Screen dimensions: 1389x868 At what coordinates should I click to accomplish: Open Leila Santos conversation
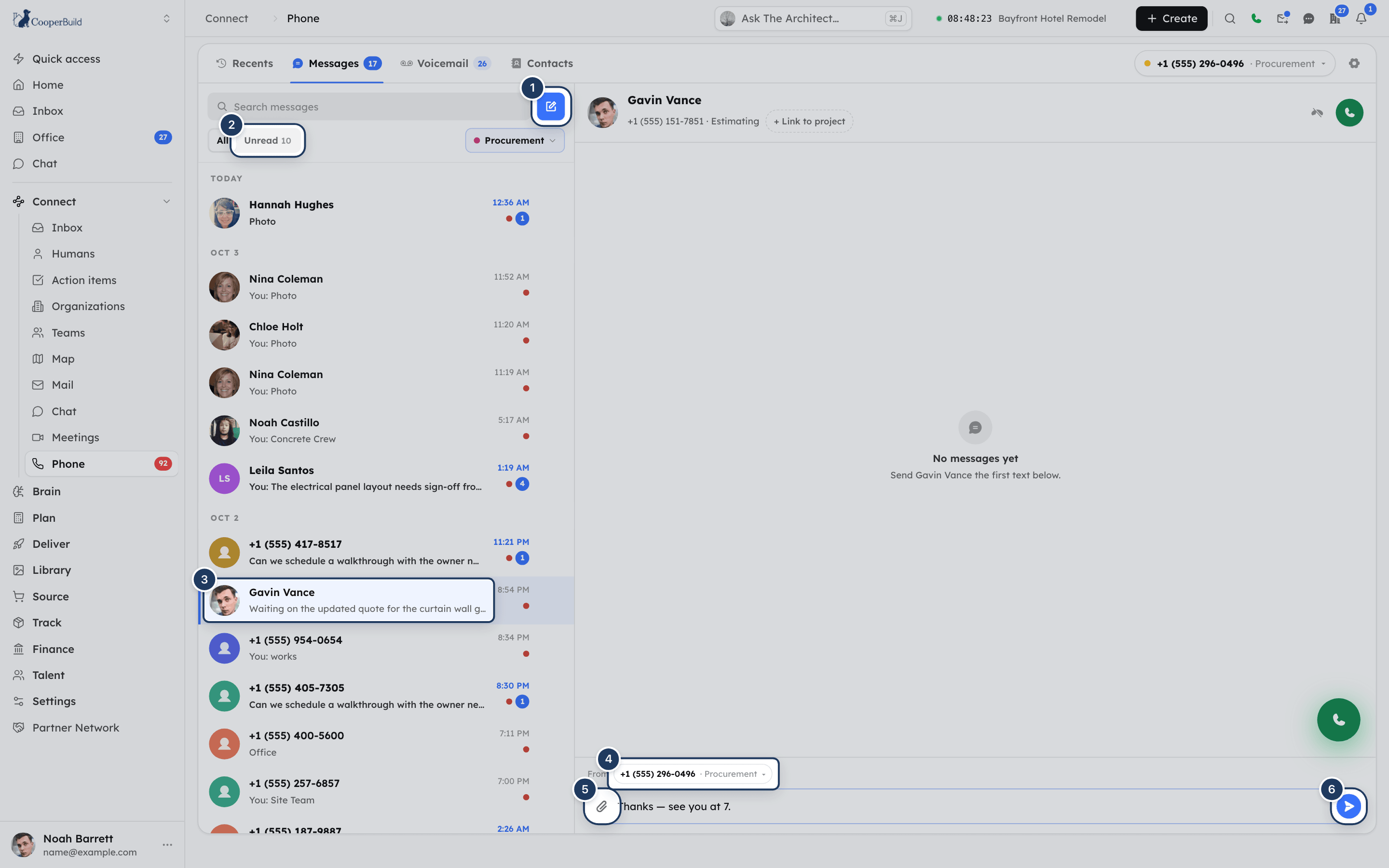pos(386,478)
